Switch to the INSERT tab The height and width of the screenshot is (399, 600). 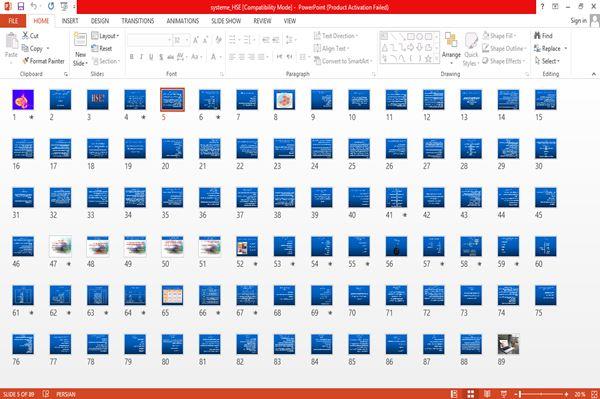pyautogui.click(x=70, y=21)
